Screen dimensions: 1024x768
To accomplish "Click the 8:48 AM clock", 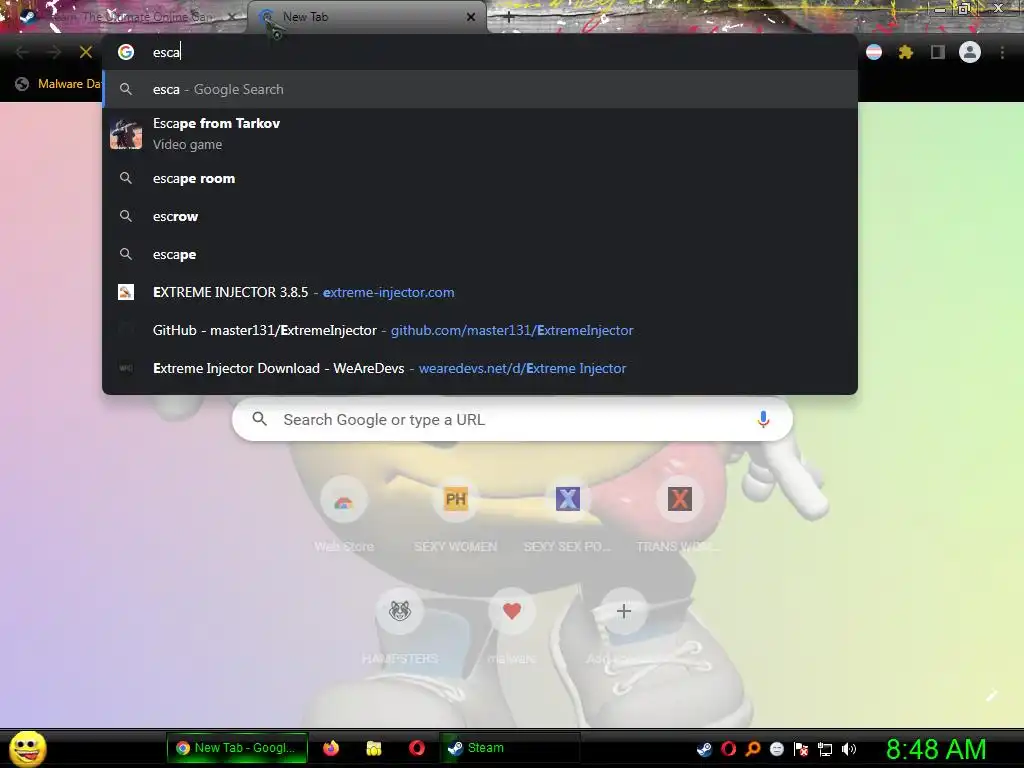I will click(x=936, y=749).
